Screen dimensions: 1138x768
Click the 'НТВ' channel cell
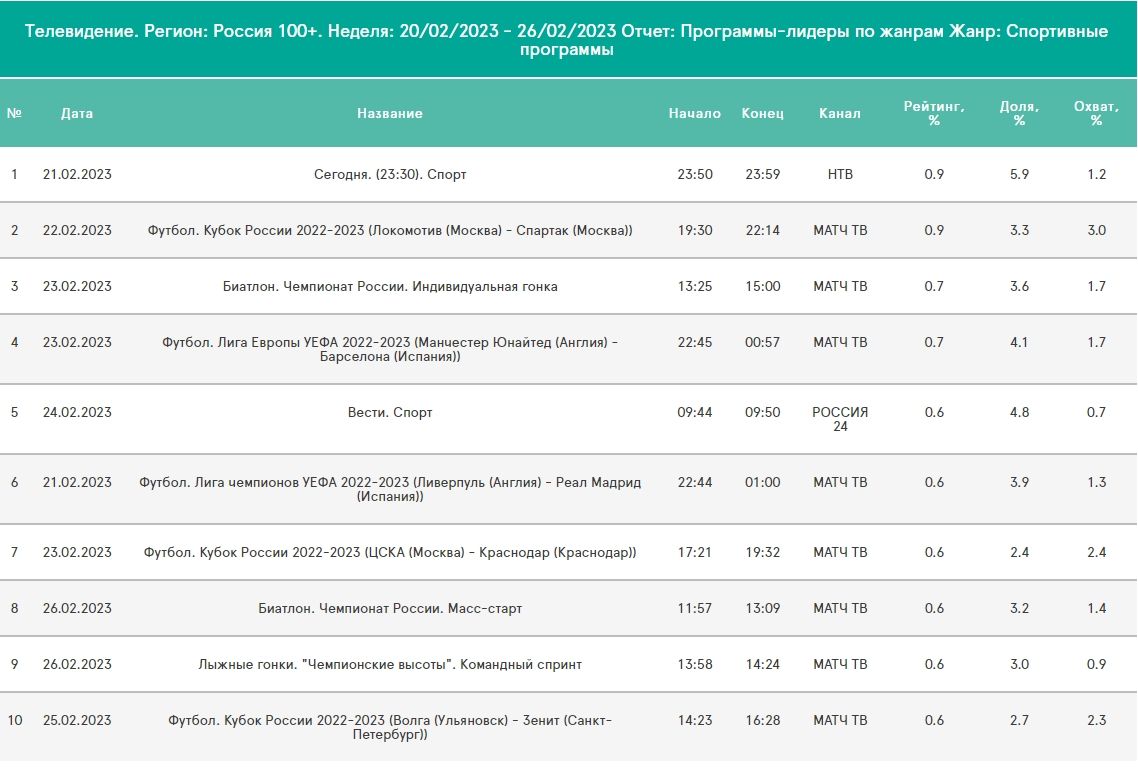coord(840,174)
